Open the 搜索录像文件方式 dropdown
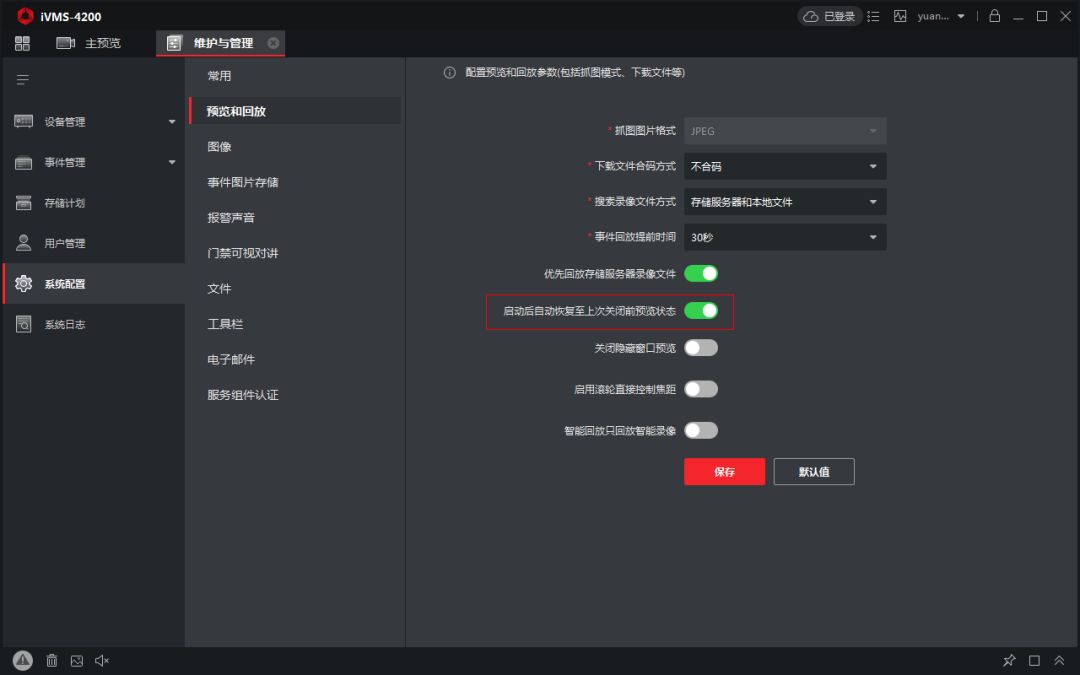The image size is (1080, 675). point(785,202)
